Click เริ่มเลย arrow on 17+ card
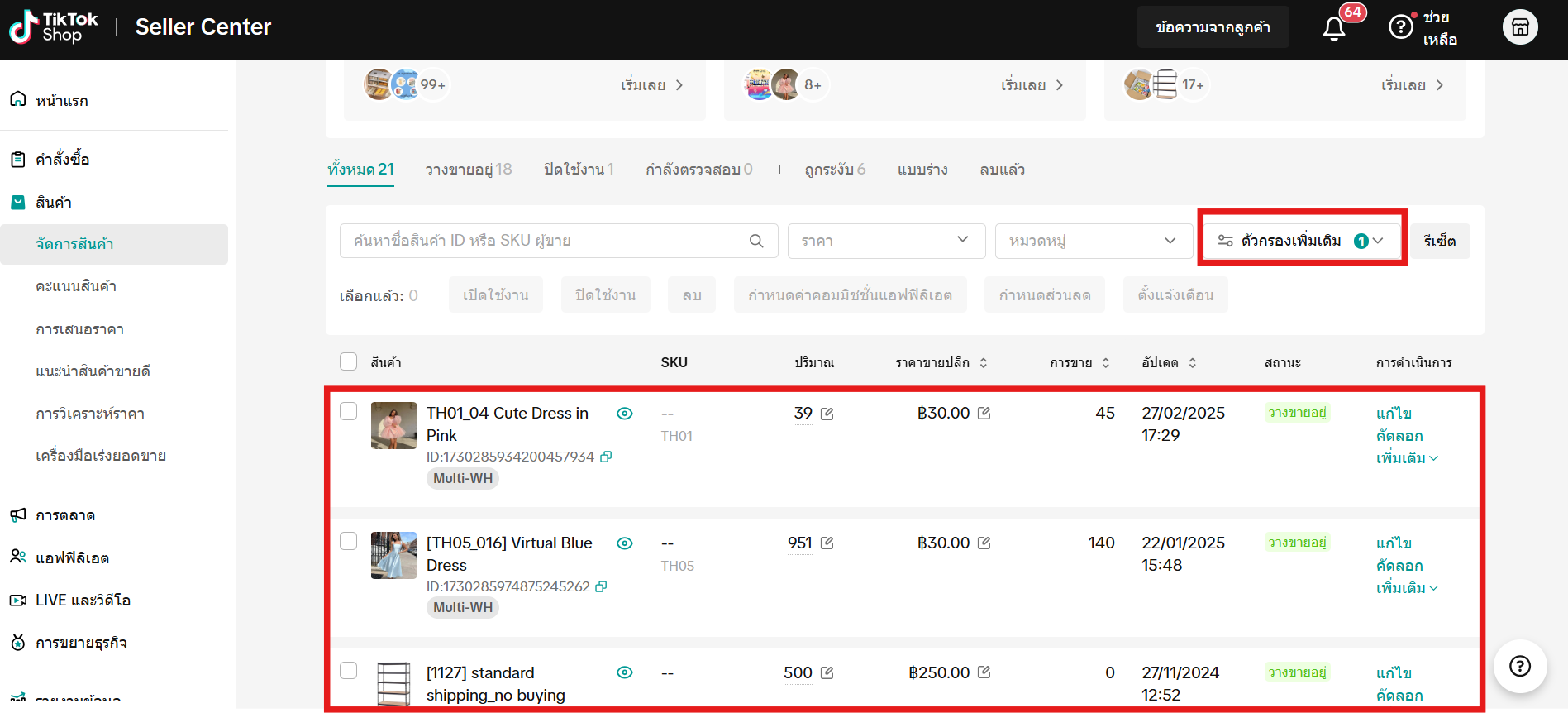1568x713 pixels. 1413,85
